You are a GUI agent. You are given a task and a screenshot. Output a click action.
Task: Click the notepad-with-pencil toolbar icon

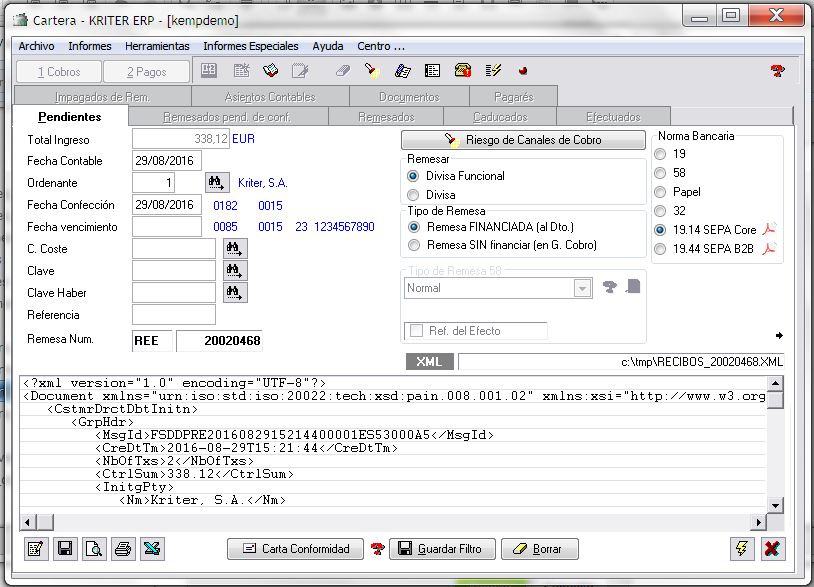pyautogui.click(x=300, y=71)
